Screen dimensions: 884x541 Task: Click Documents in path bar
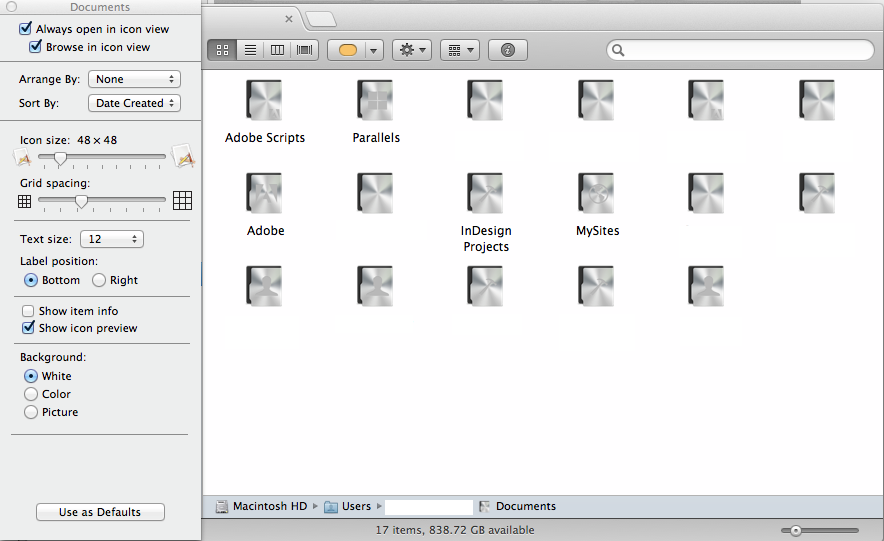pyautogui.click(x=518, y=506)
